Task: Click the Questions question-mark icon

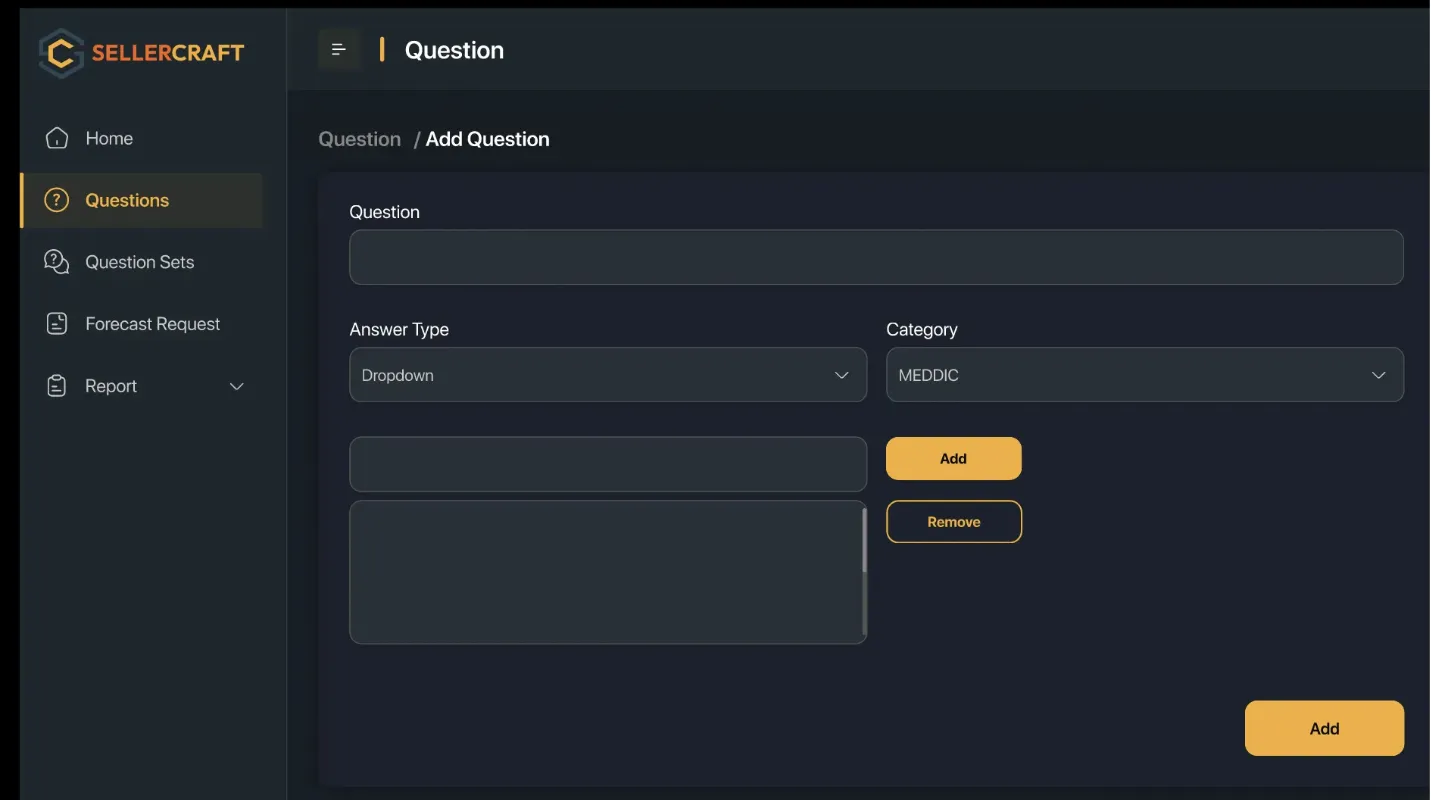Action: click(x=57, y=200)
